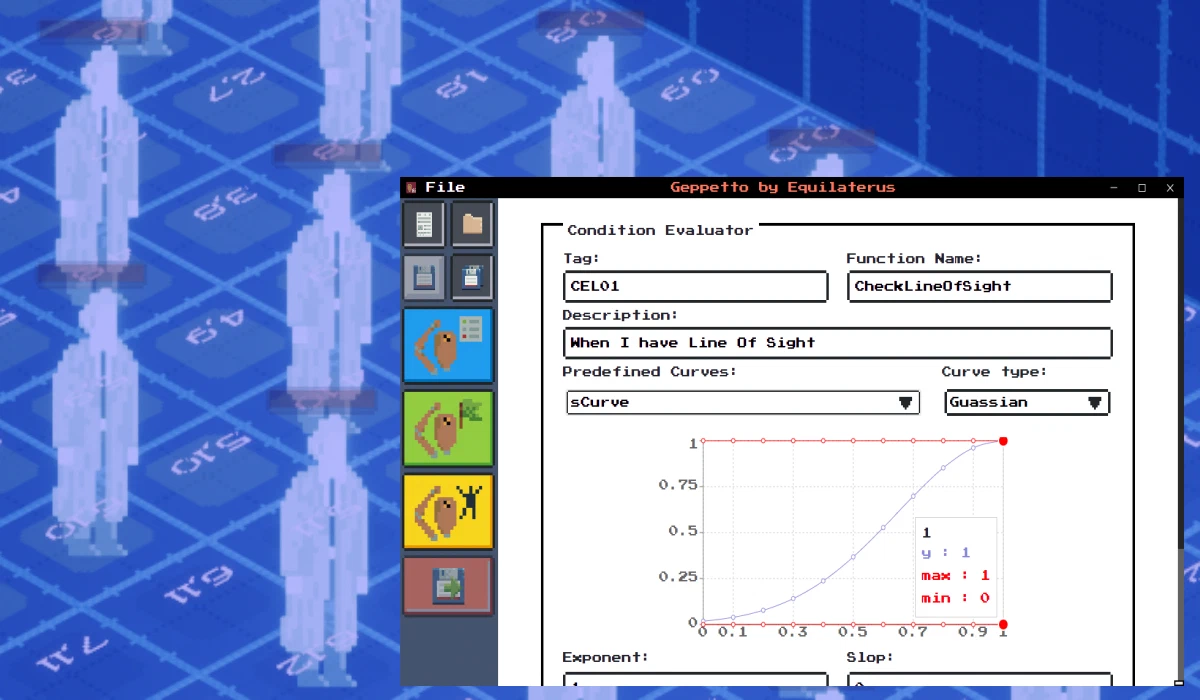Click the 0.5 x-axis label
The width and height of the screenshot is (1200, 700).
pos(853,632)
